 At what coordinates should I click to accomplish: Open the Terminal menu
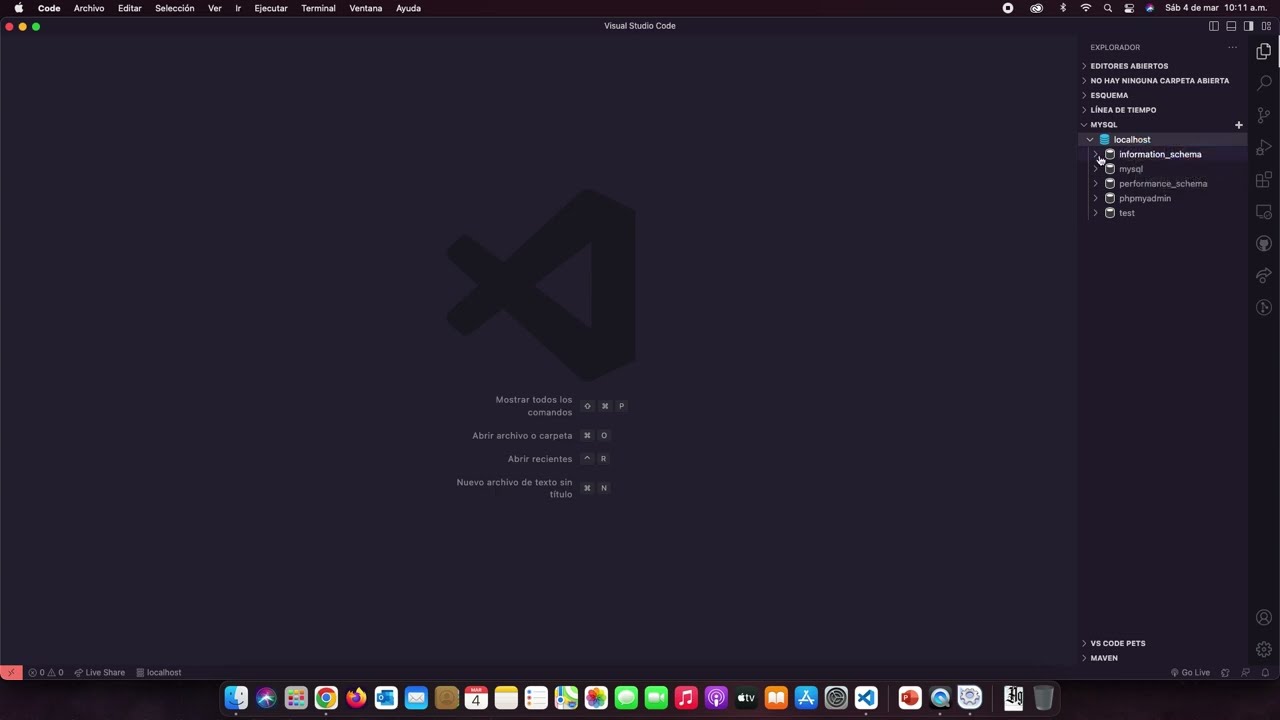point(318,8)
